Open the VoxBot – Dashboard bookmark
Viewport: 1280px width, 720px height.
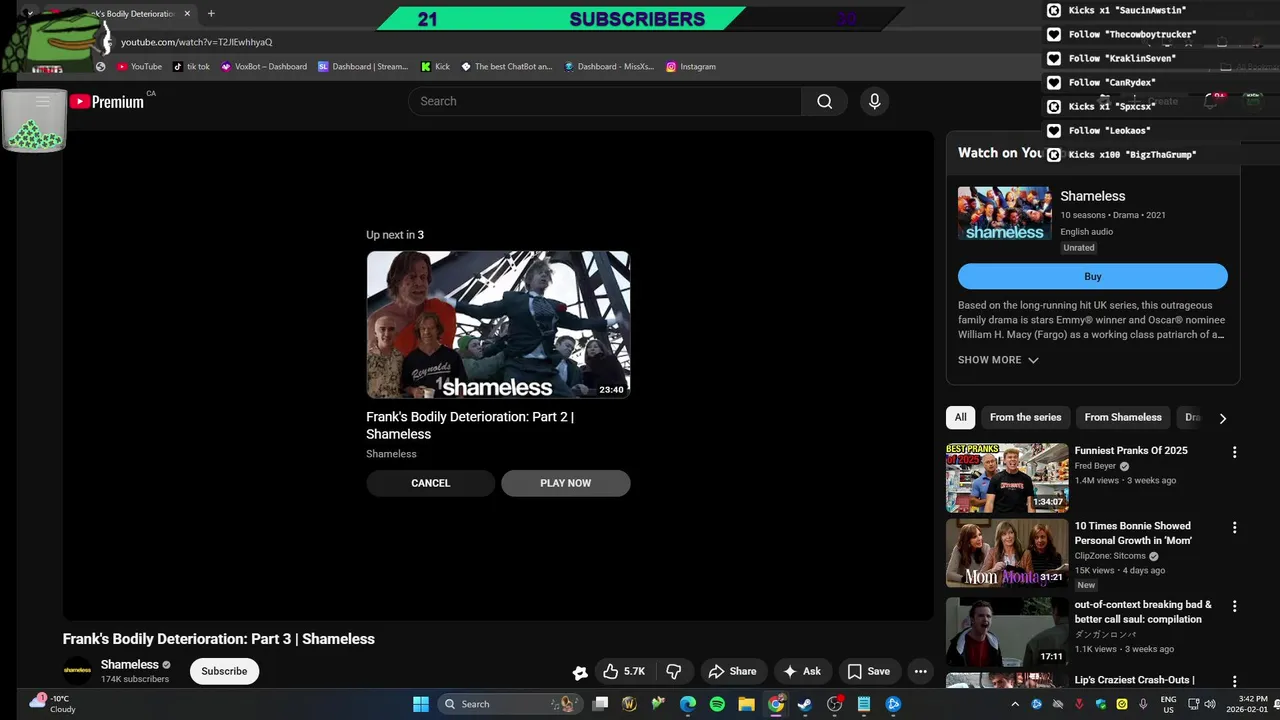coord(264,66)
